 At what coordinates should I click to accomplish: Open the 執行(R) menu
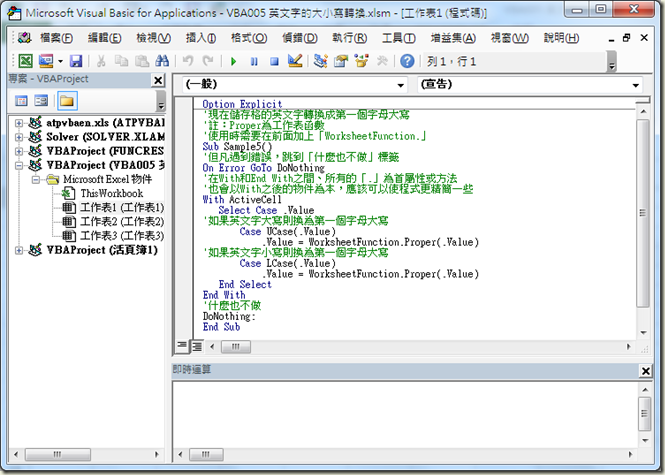[349, 38]
